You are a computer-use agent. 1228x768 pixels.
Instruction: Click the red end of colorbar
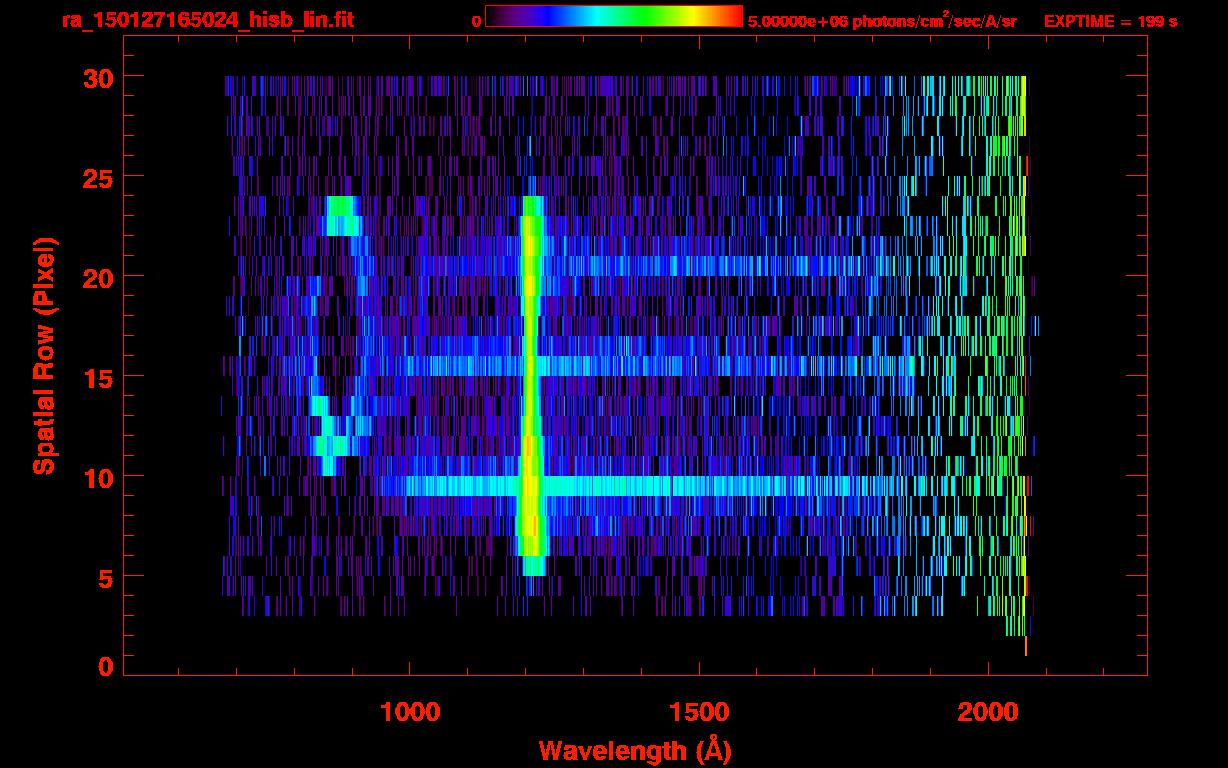(730, 16)
